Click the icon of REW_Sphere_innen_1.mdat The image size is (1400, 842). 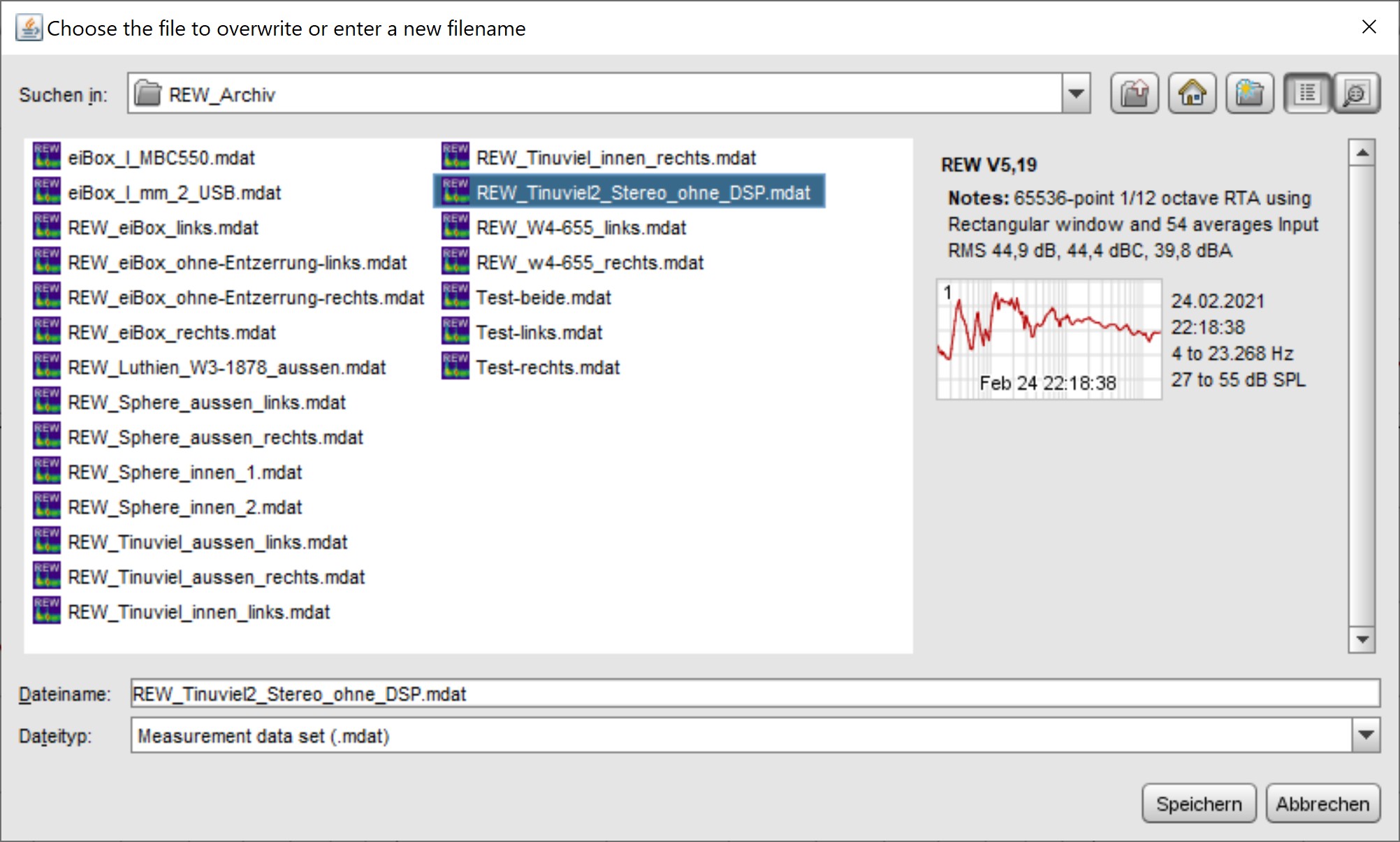[47, 471]
